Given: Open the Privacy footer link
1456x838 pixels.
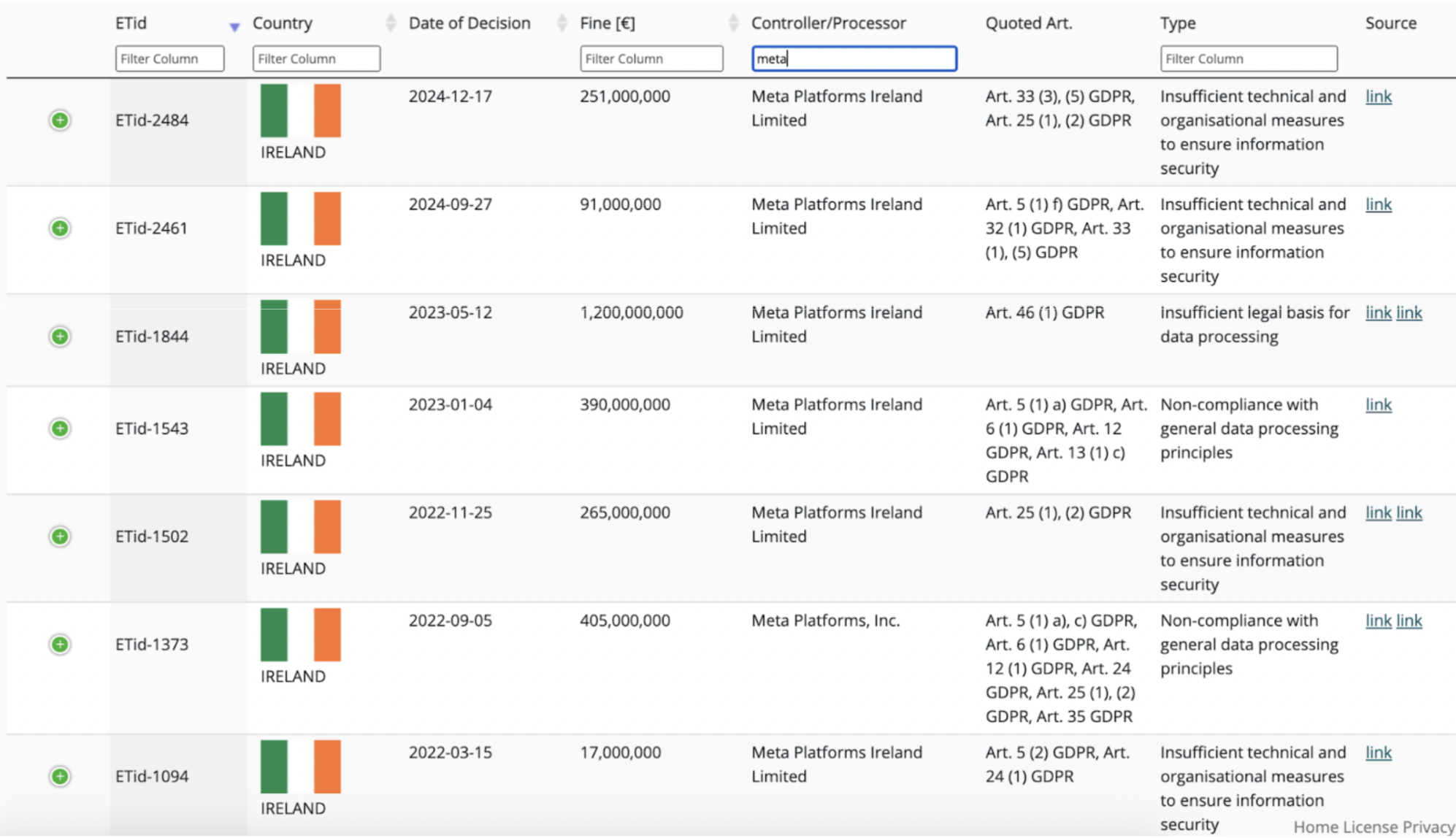Looking at the screenshot, I should (x=1428, y=827).
